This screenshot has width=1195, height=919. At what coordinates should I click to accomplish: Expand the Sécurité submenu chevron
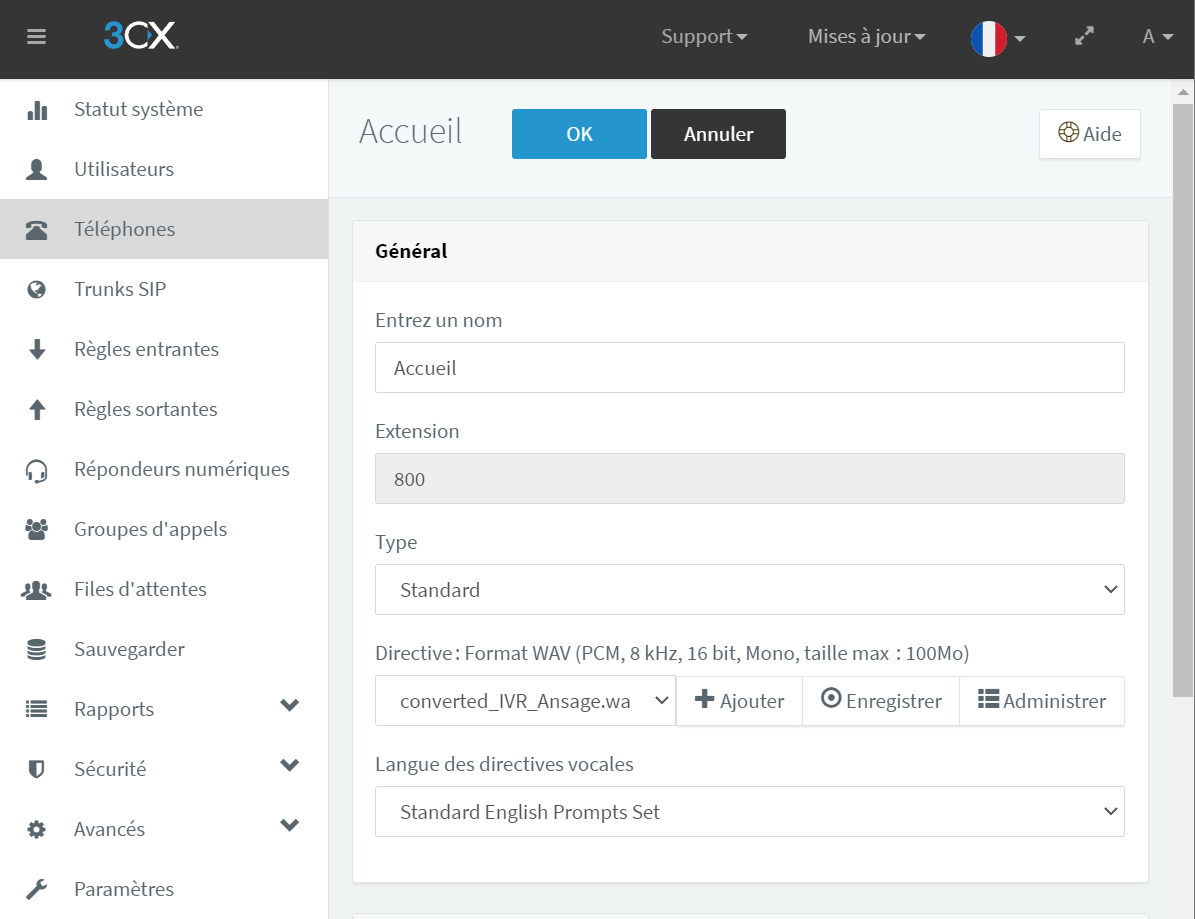tap(290, 765)
